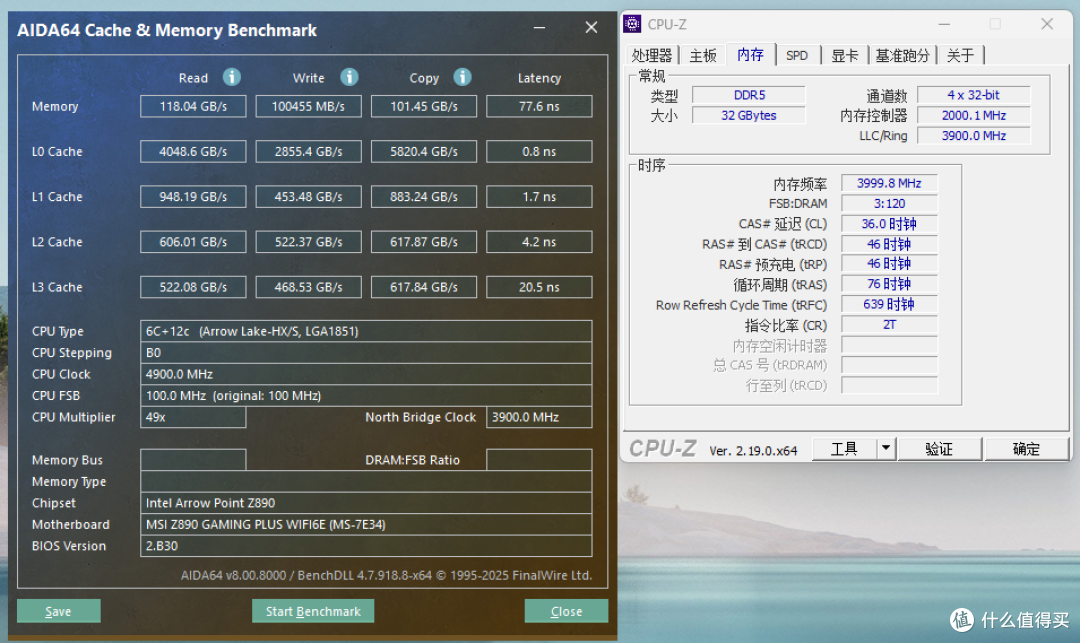Click L2 Cache latency 4.2 ns
1080x643 pixels.
(x=539, y=242)
